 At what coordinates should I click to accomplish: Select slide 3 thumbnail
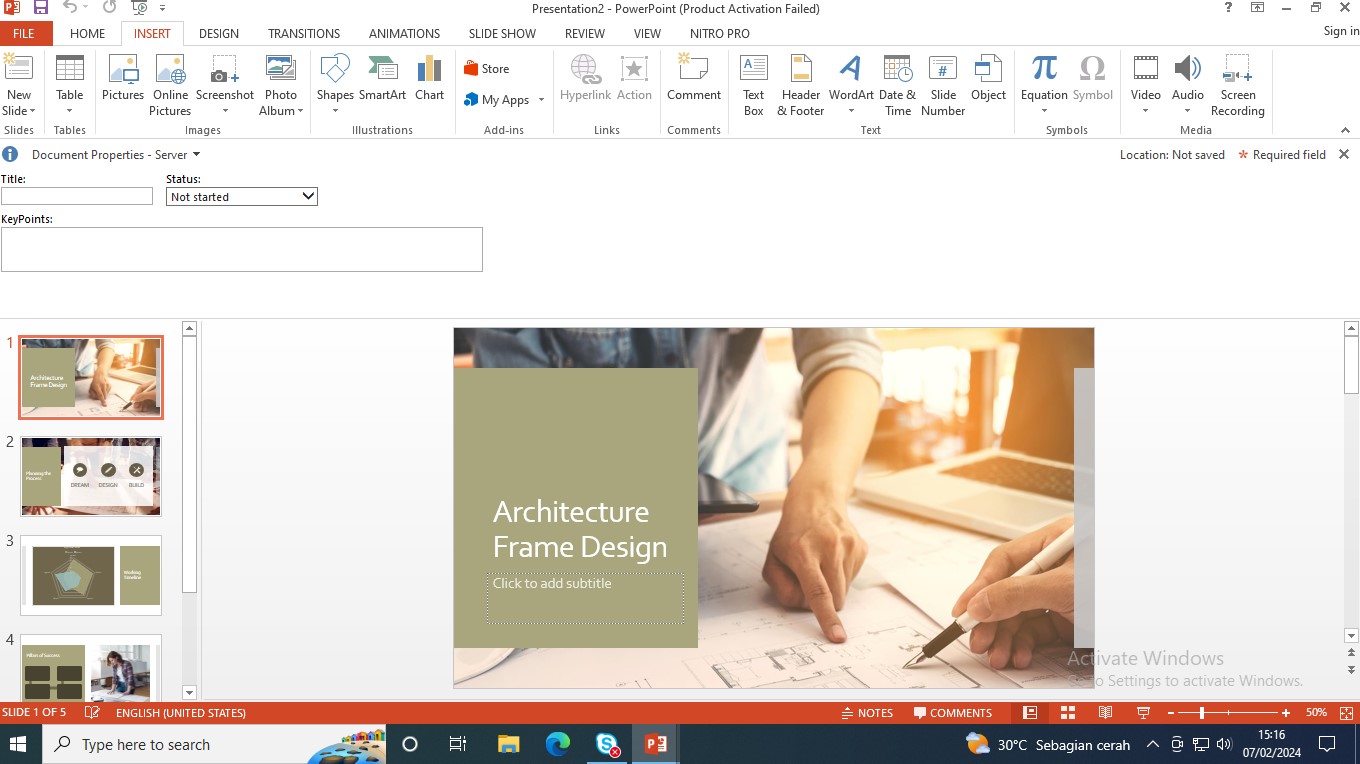[x=90, y=575]
